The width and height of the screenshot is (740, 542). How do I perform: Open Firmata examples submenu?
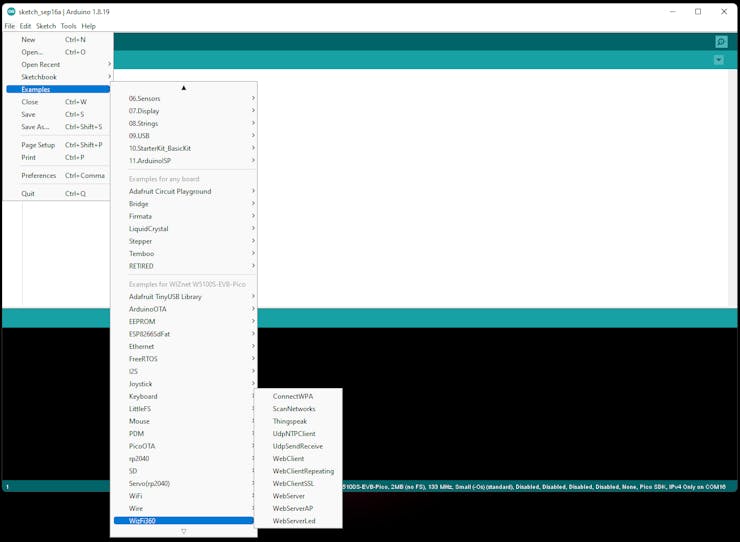point(184,216)
